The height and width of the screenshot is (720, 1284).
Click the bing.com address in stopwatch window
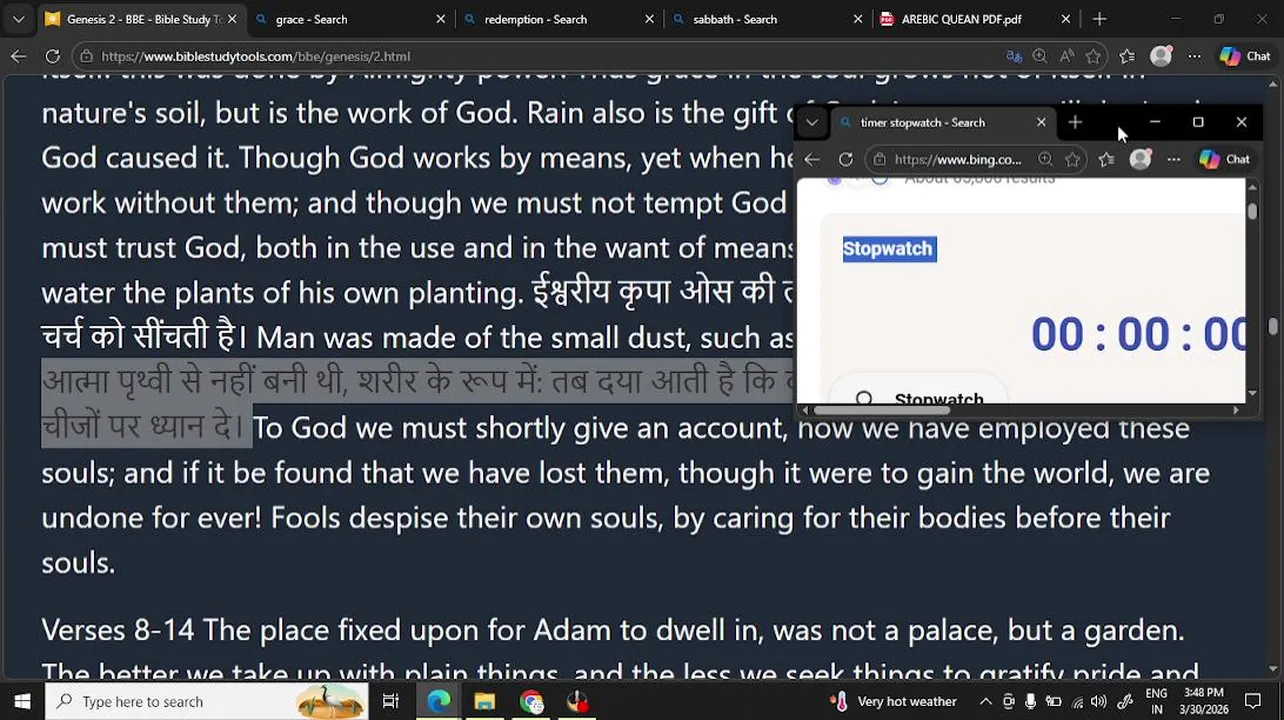[958, 159]
